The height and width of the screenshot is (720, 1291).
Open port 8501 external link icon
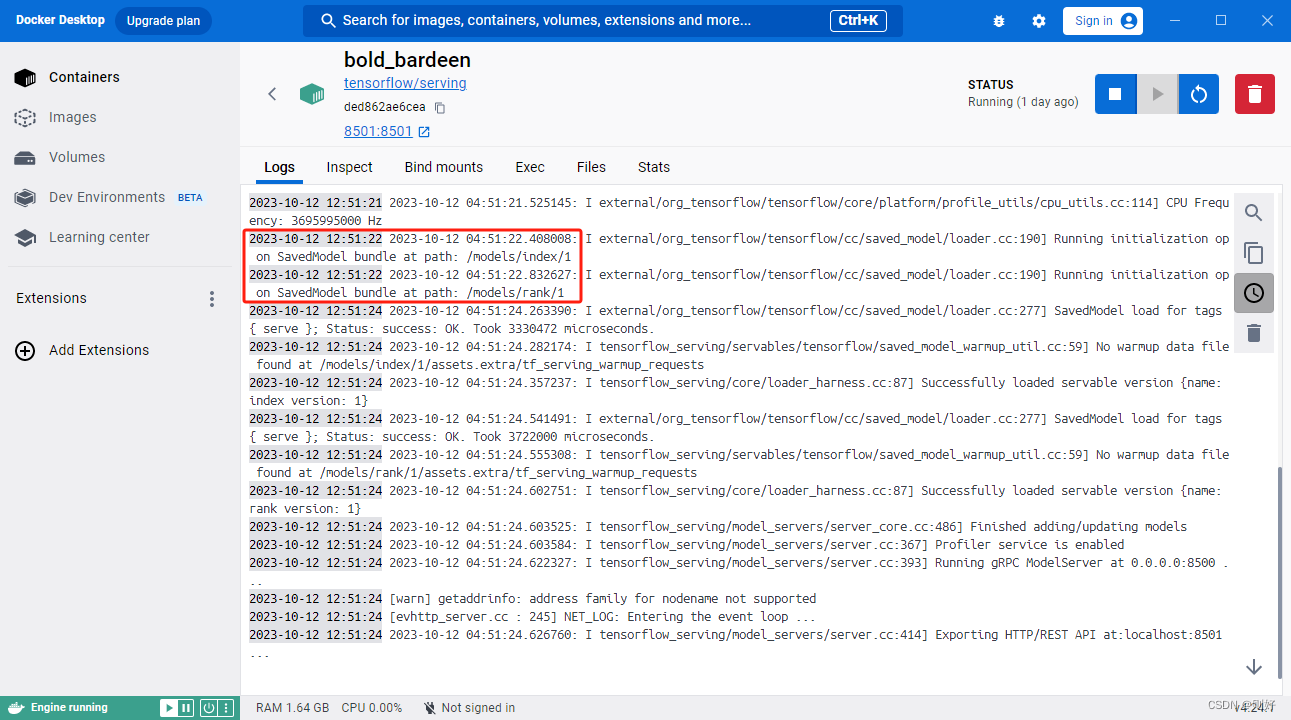[424, 132]
